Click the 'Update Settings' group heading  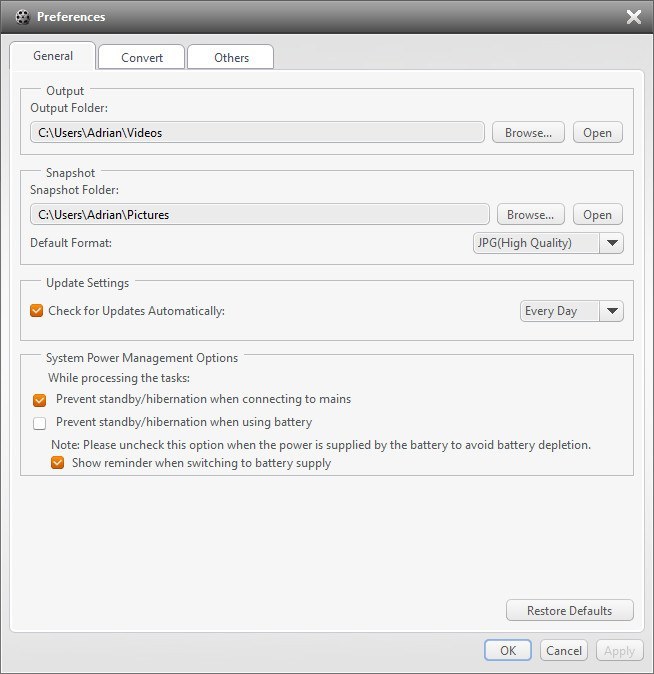[87, 283]
